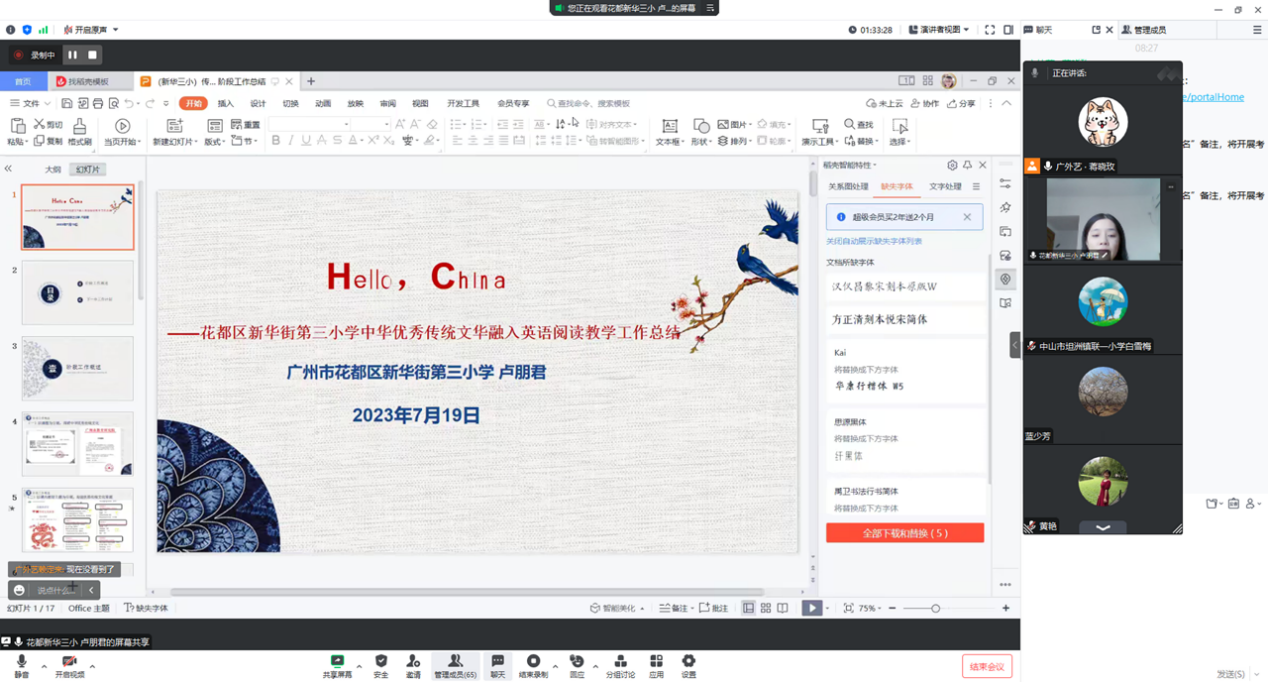Screen dimensions: 1268x682
Task: Click the 分组讨论 breakout rooms icon
Action: pos(620,665)
